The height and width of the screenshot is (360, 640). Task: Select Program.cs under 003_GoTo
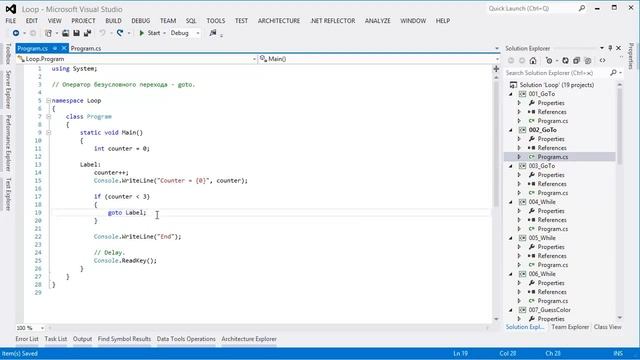point(552,193)
